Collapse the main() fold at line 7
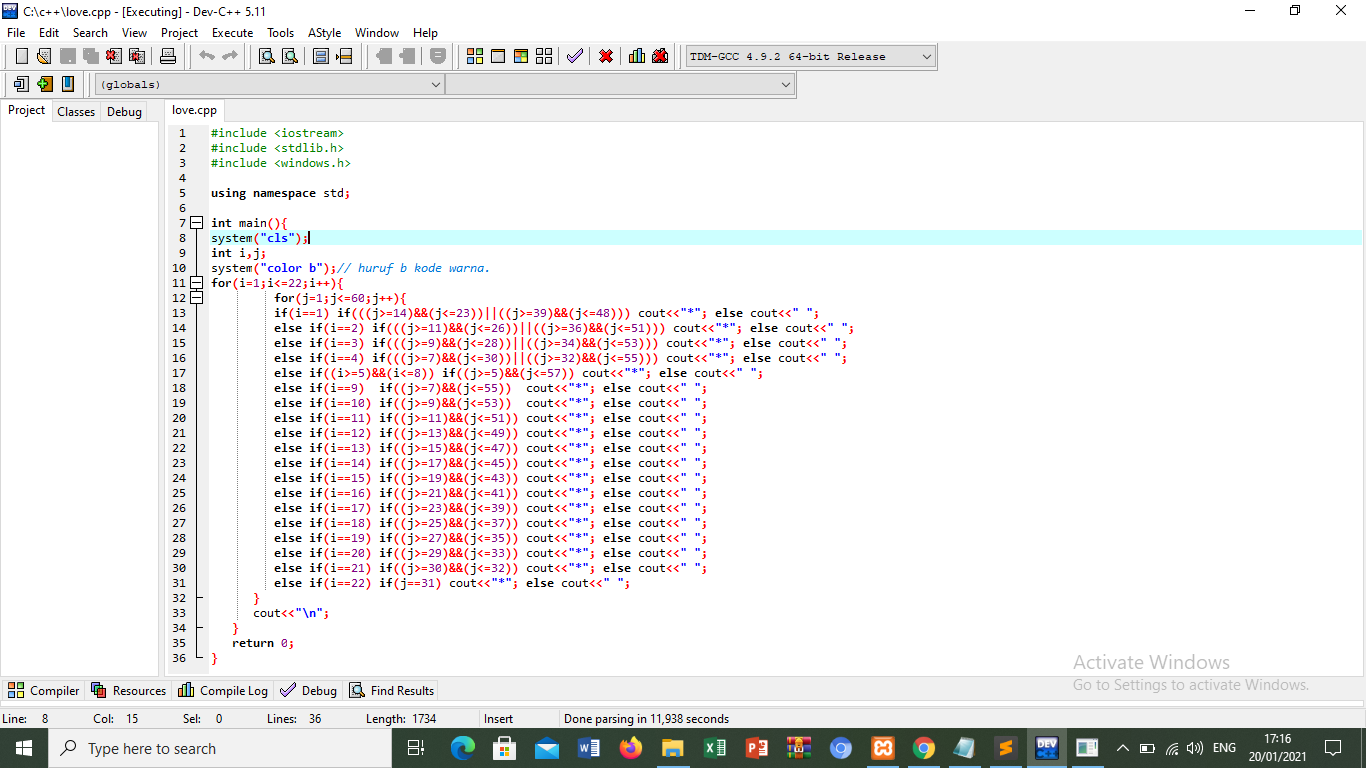 pyautogui.click(x=196, y=223)
